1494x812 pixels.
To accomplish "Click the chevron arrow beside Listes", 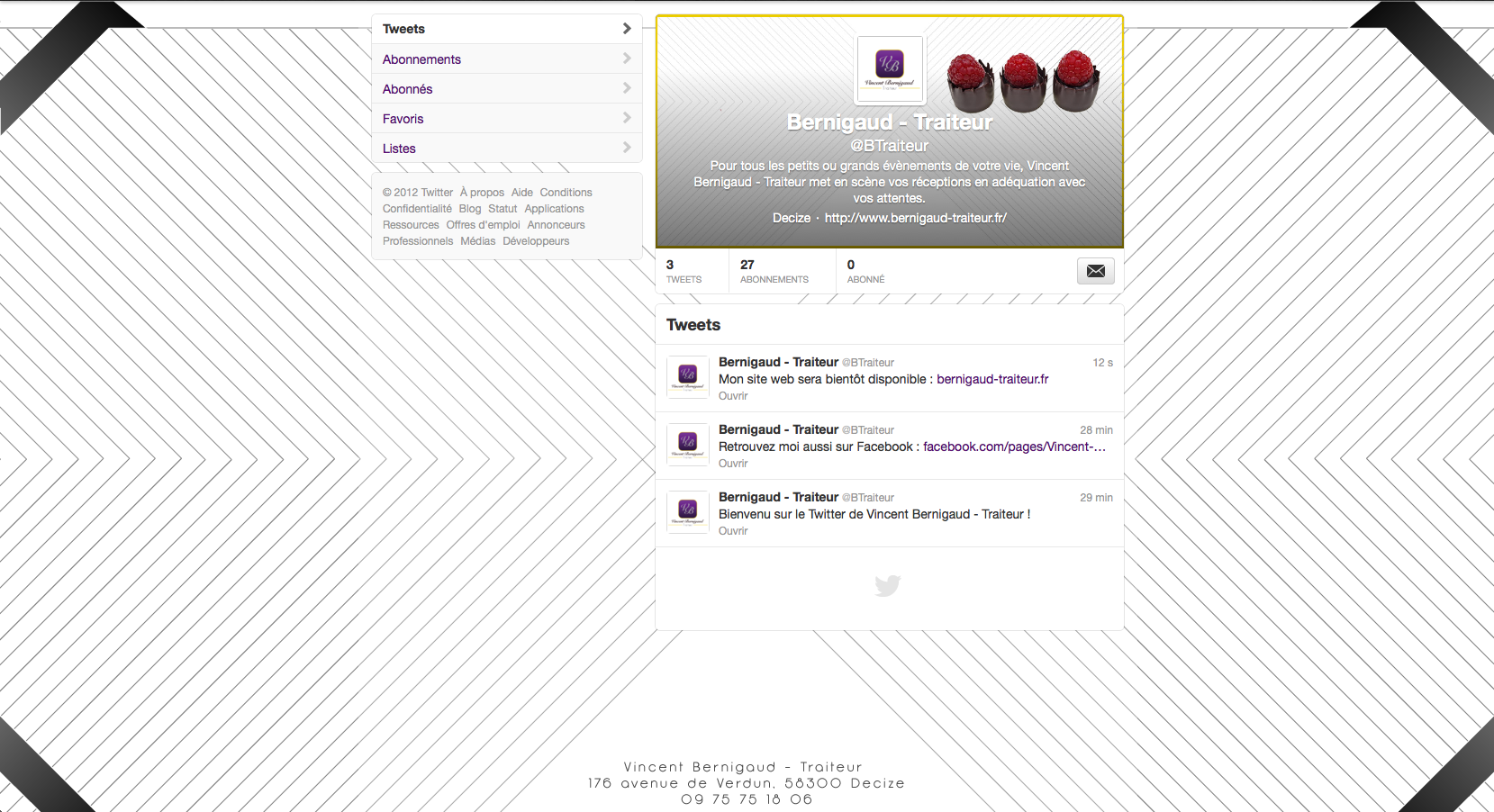I will [x=627, y=148].
